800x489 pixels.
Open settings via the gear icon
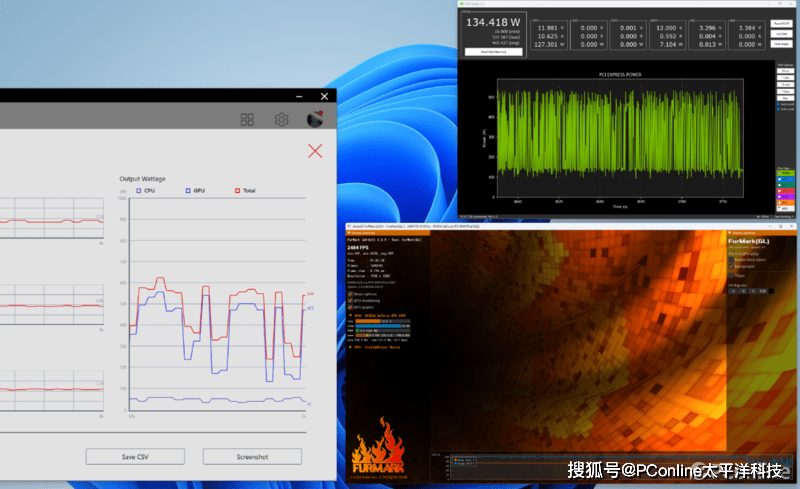pyautogui.click(x=281, y=120)
